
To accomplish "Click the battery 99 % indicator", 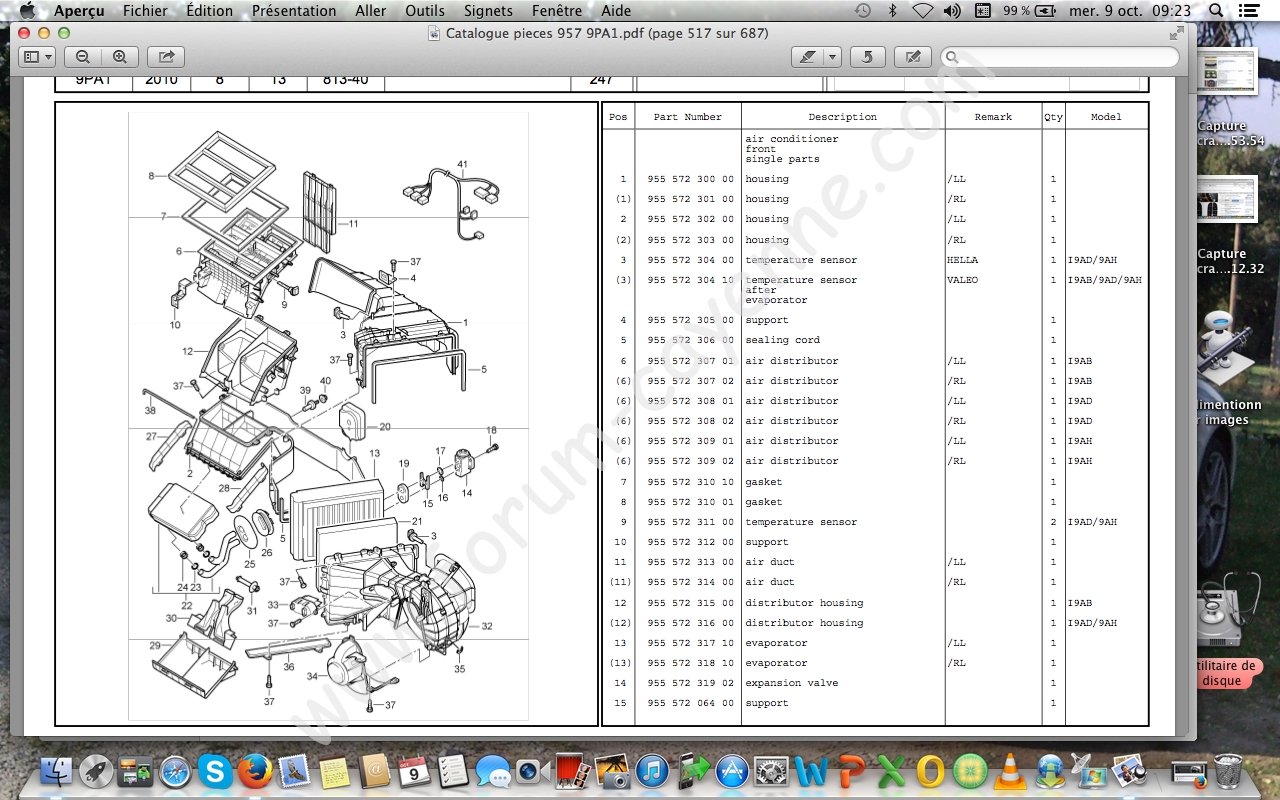I will [x=1030, y=11].
